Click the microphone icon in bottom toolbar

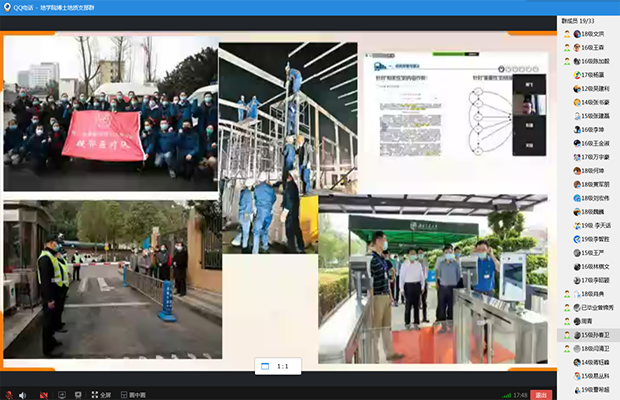click(x=9, y=394)
